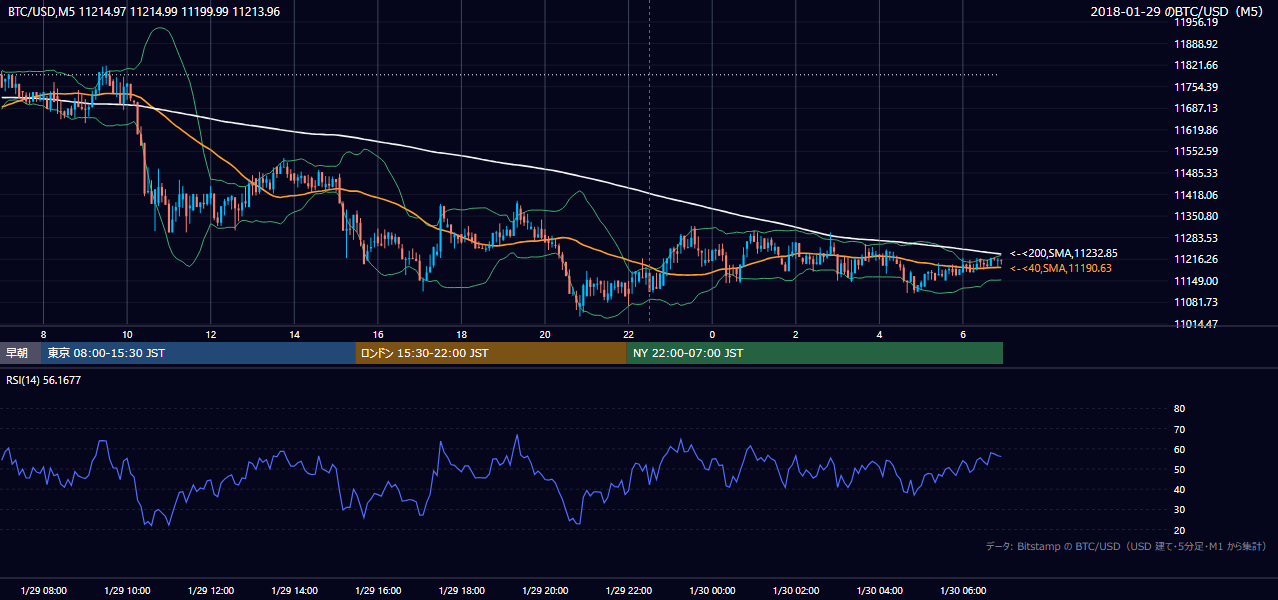Click the 1/29 14:00 time label
This screenshot has width=1278, height=600.
click(294, 590)
